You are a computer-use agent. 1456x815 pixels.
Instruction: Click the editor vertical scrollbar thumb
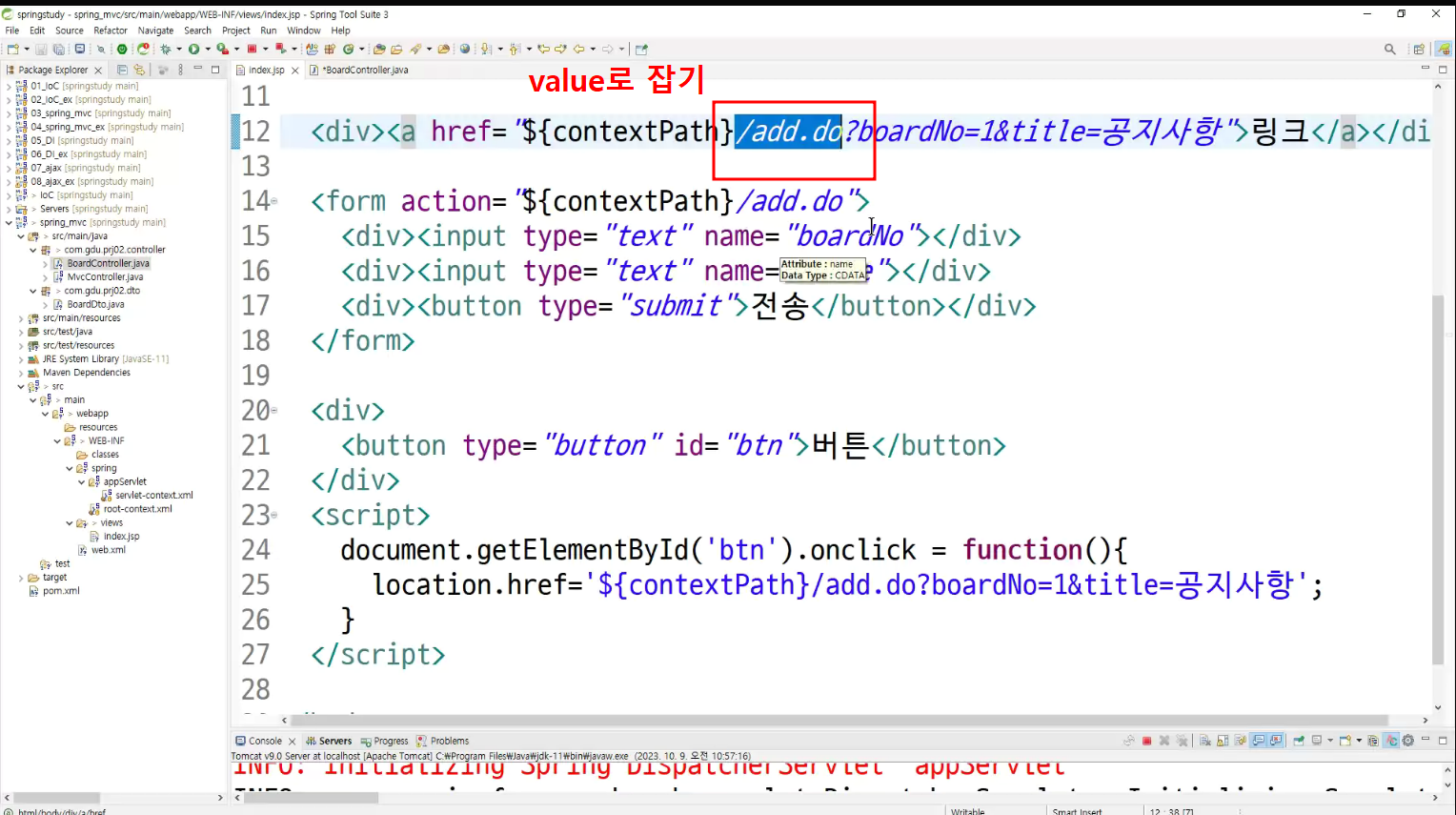coord(1438,479)
